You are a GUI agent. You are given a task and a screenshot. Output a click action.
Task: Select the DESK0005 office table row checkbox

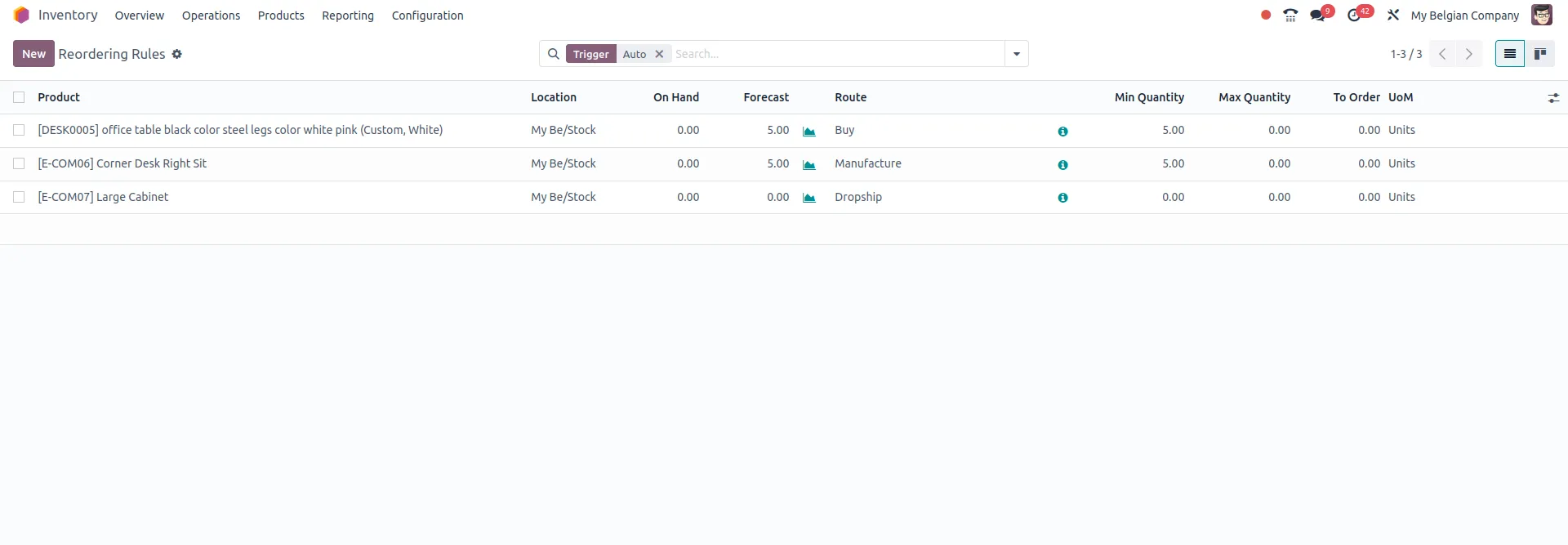pyautogui.click(x=19, y=130)
